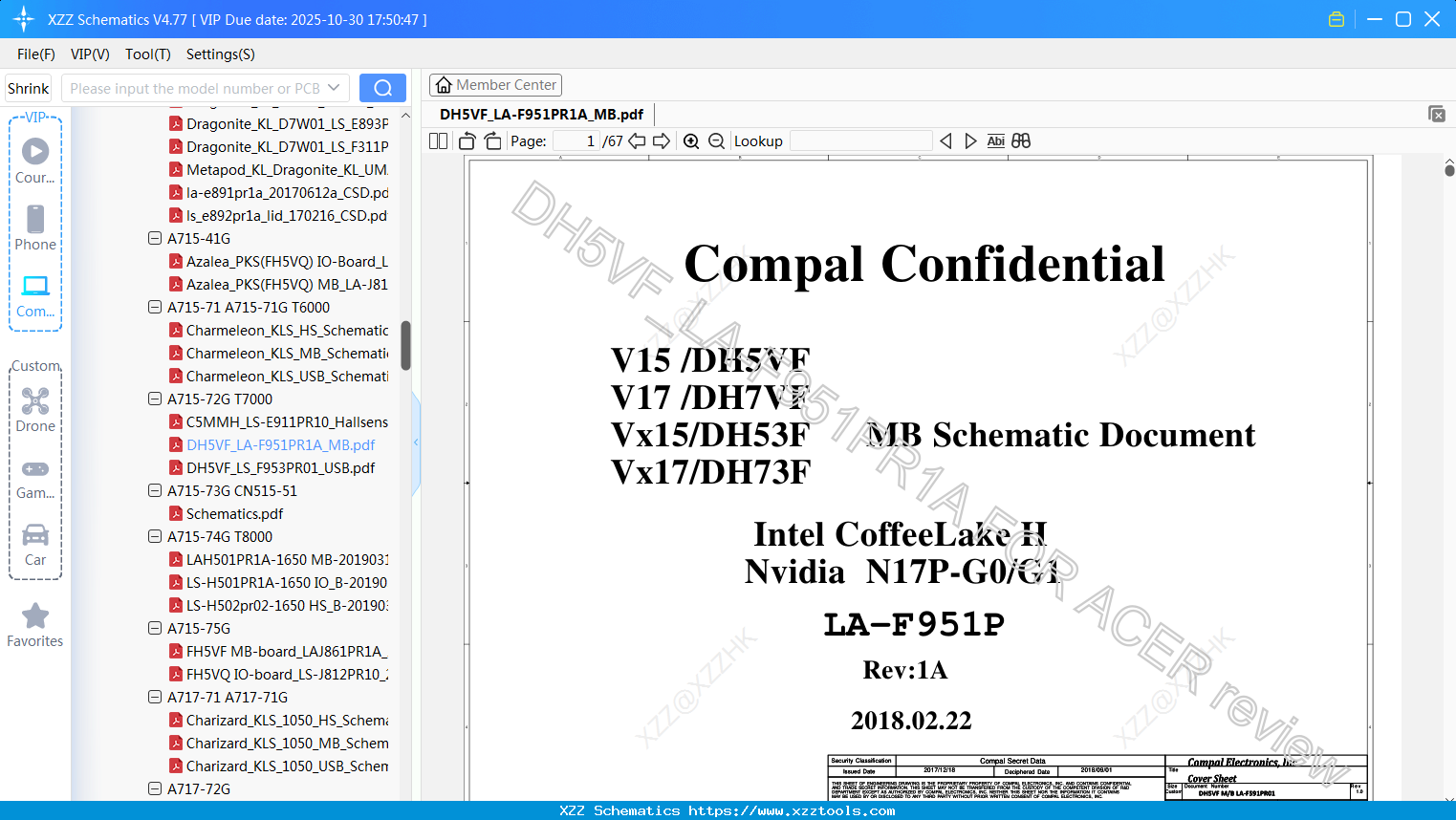The image size is (1456, 820).
Task: Find next Lookup match
Action: pos(971,141)
